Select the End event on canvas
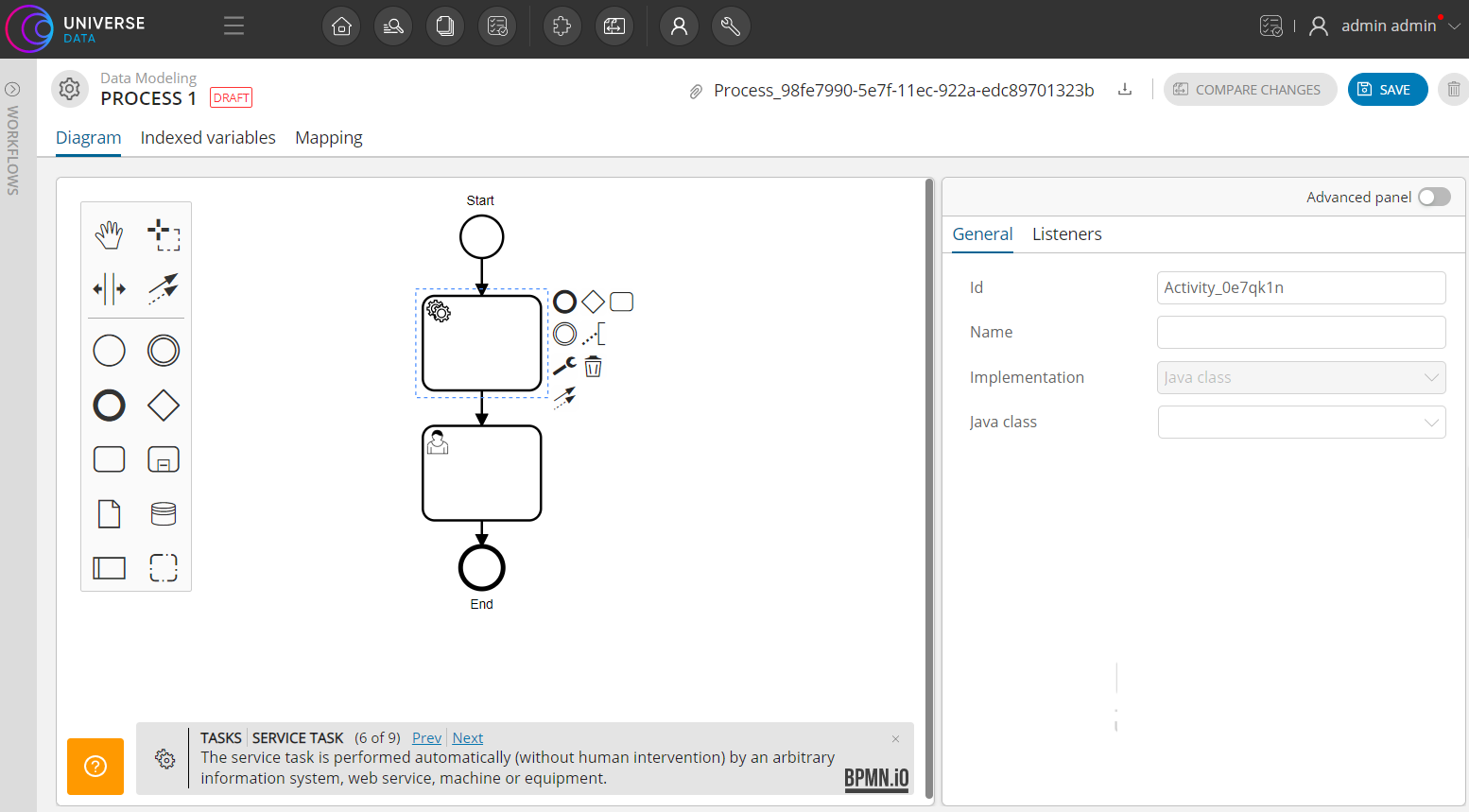The width and height of the screenshot is (1469, 812). (x=482, y=567)
